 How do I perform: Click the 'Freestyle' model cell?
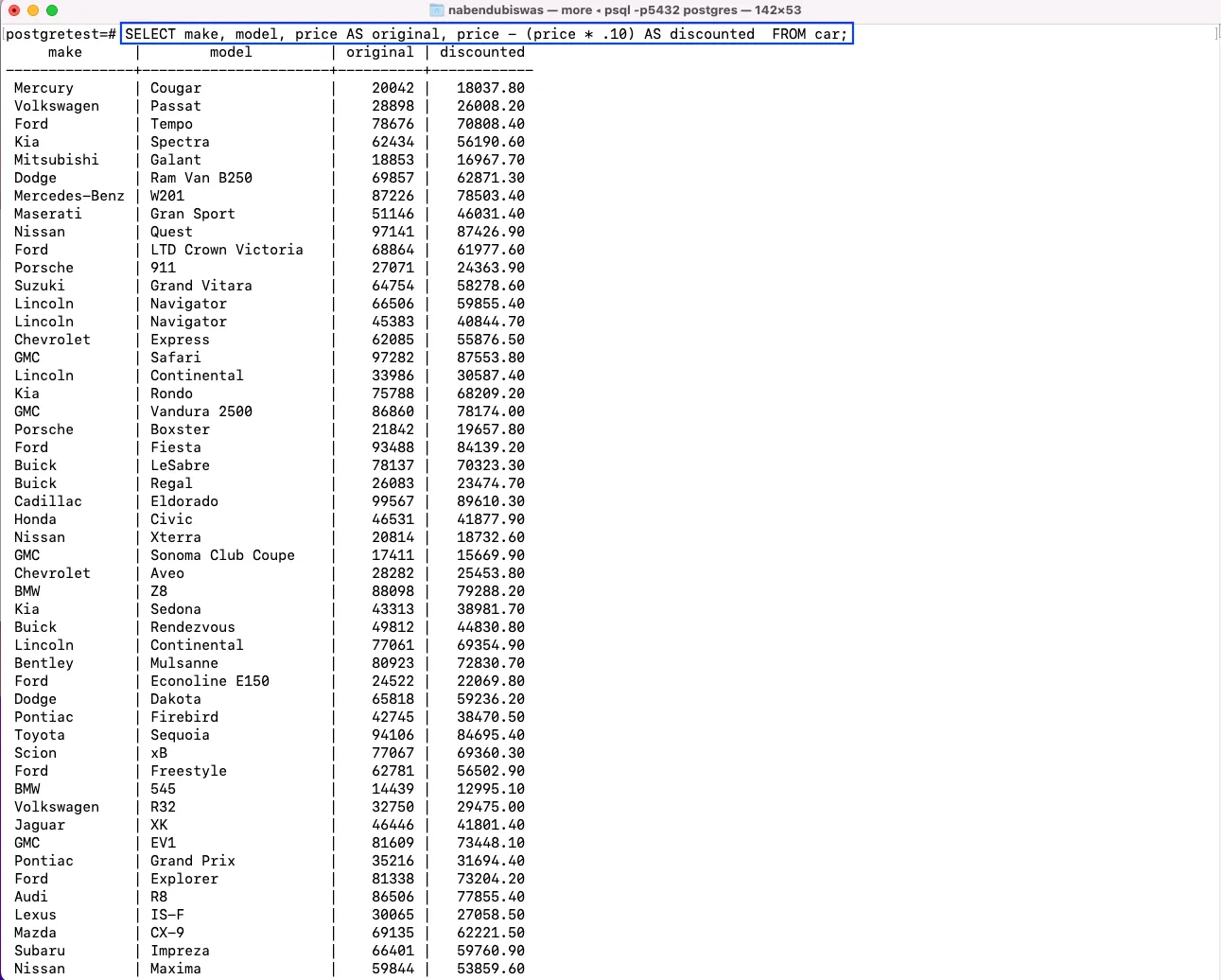tap(188, 771)
